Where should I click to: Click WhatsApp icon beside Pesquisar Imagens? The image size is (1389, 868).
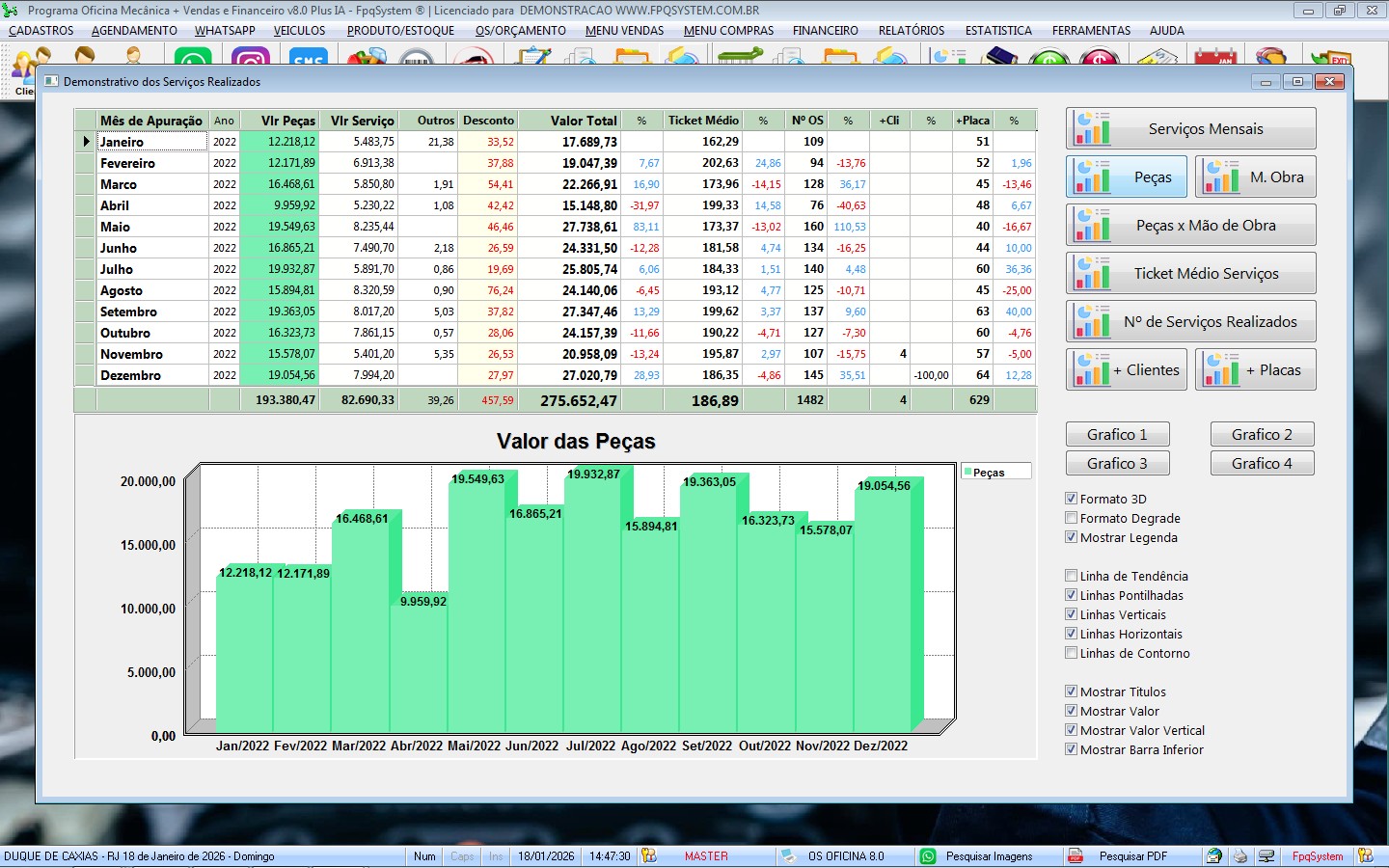(928, 856)
